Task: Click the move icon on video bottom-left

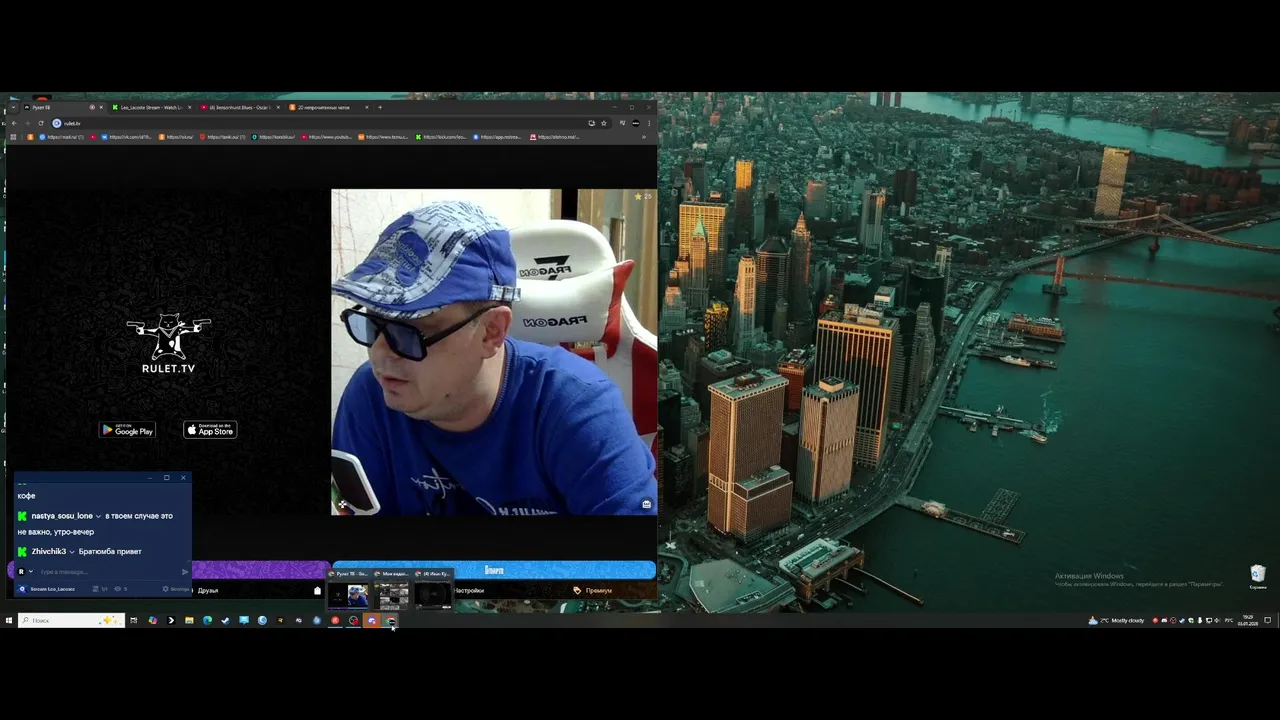Action: click(x=342, y=505)
